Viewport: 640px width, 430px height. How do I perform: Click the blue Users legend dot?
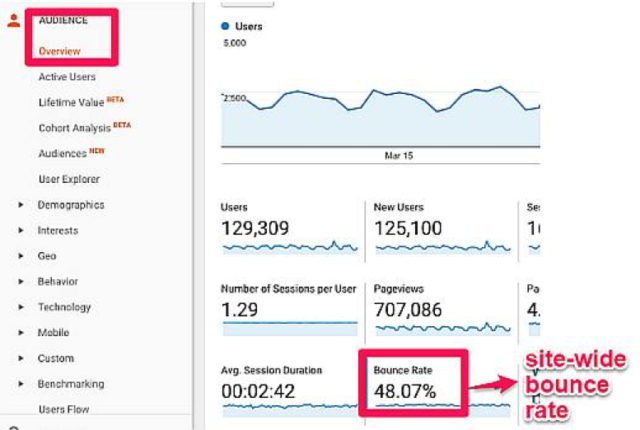point(225,26)
